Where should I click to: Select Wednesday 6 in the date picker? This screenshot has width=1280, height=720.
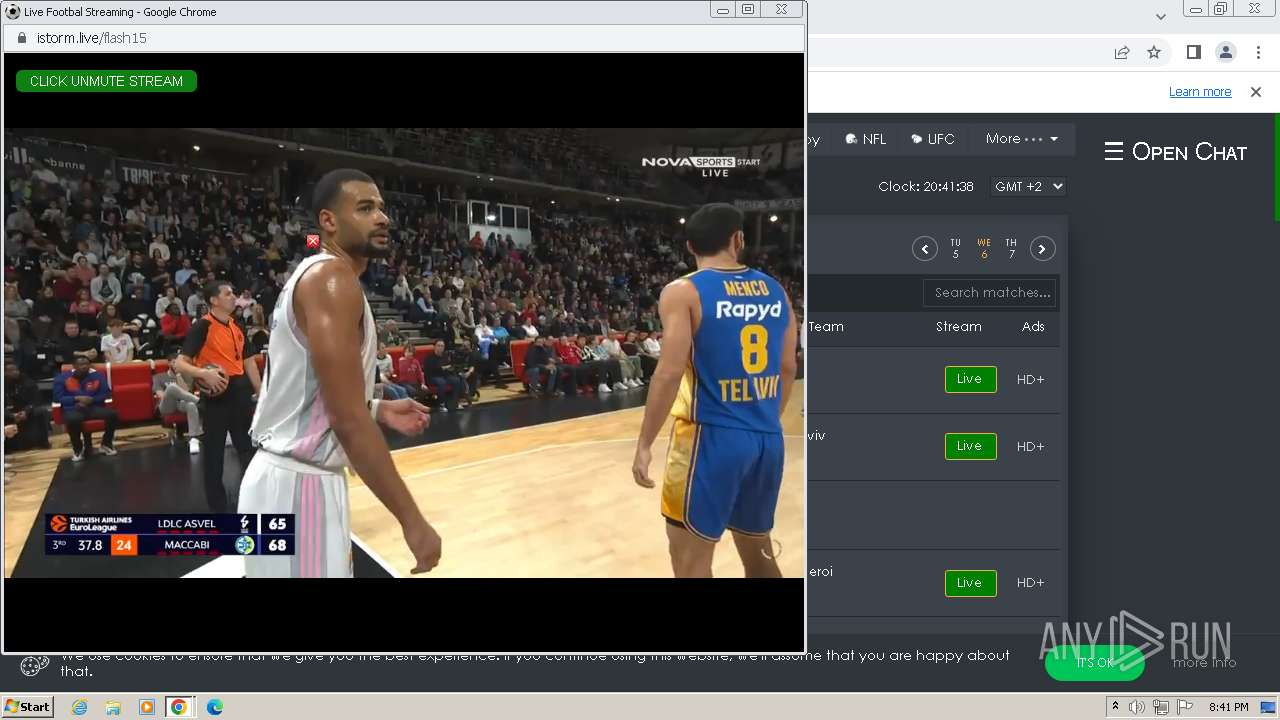pos(984,249)
